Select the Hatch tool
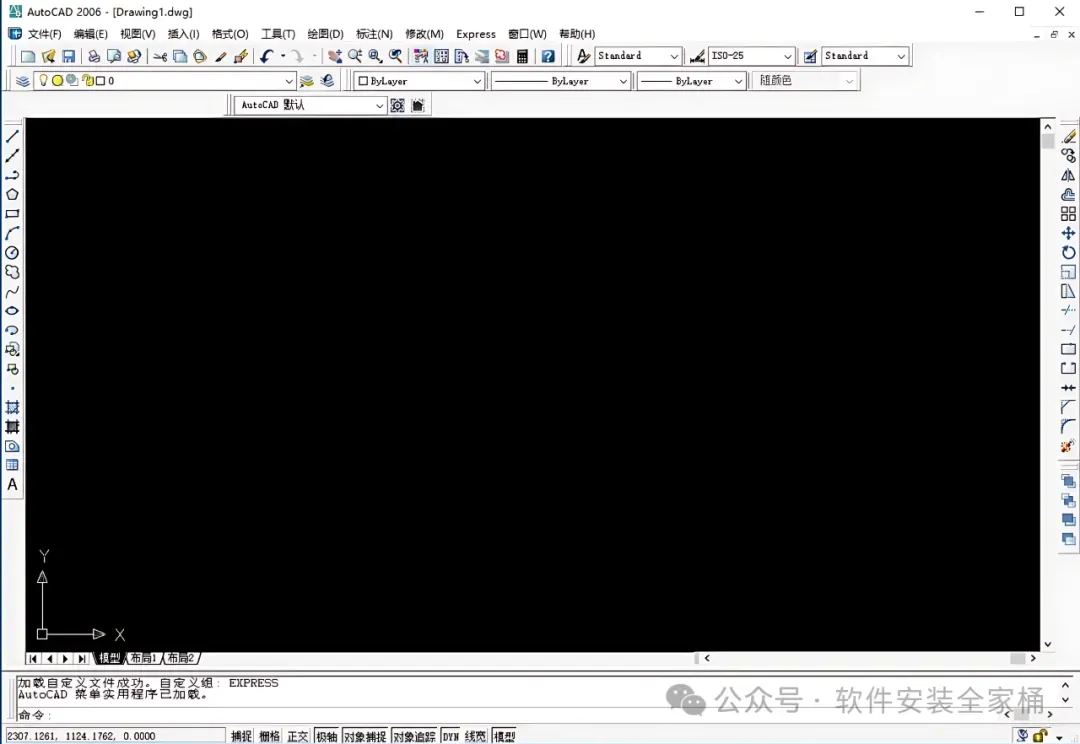The height and width of the screenshot is (744, 1080). click(12, 408)
